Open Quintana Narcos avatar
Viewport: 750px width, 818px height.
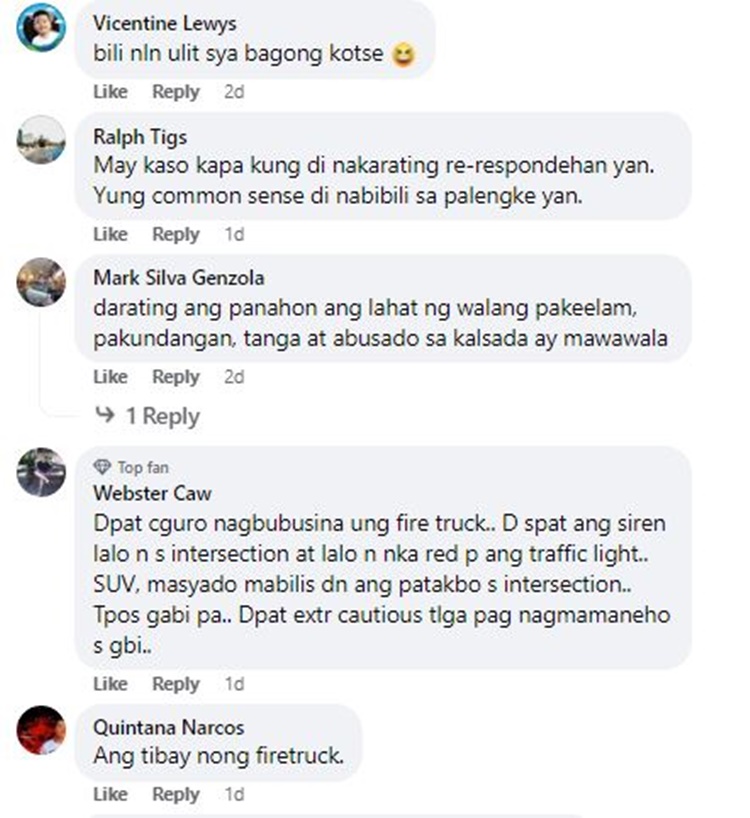(x=41, y=730)
